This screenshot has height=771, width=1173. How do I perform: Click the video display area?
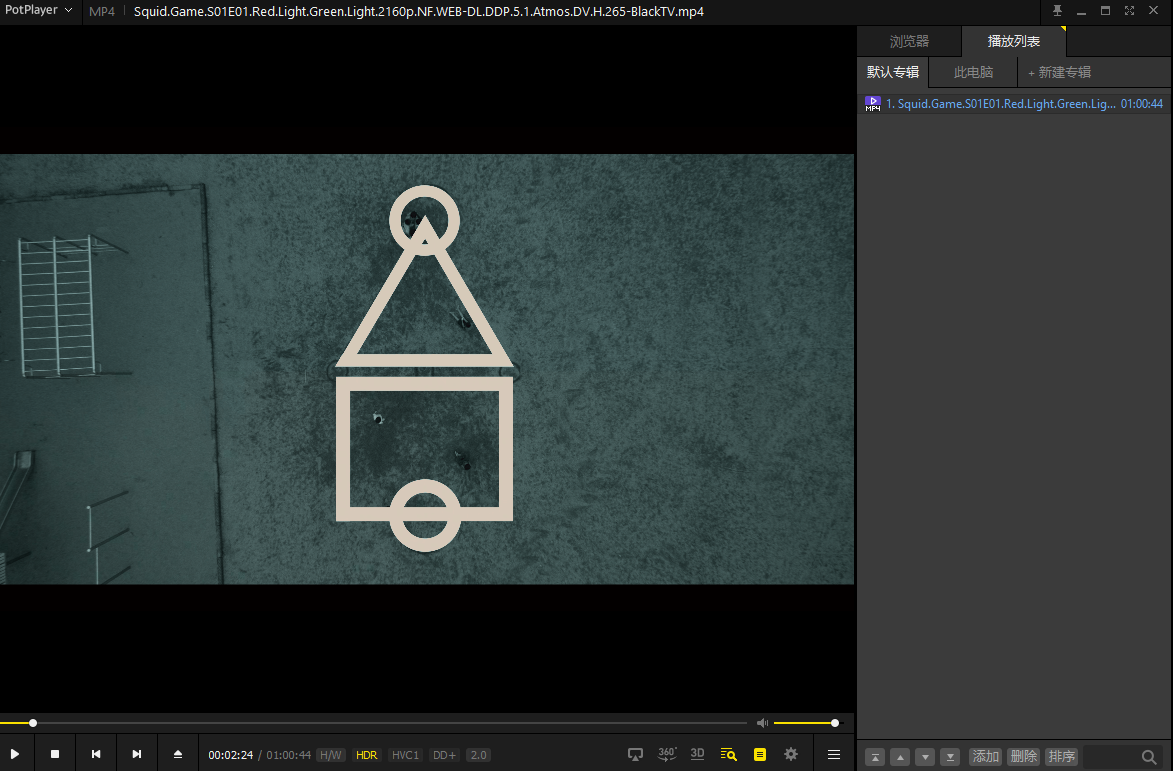click(x=426, y=369)
